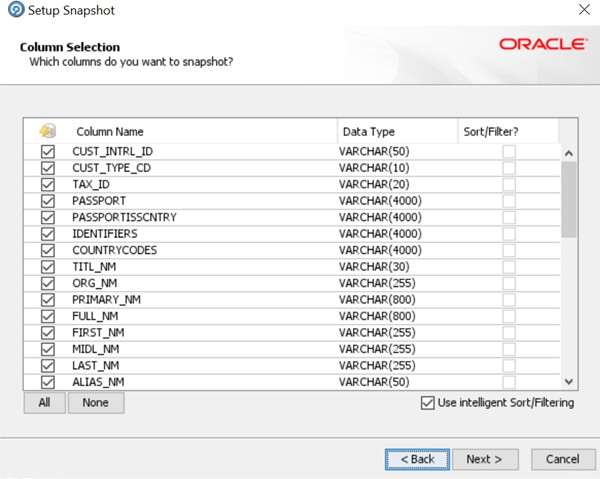Select the COUNTRYCODES column name text
The width and height of the screenshot is (600, 479).
(114, 250)
